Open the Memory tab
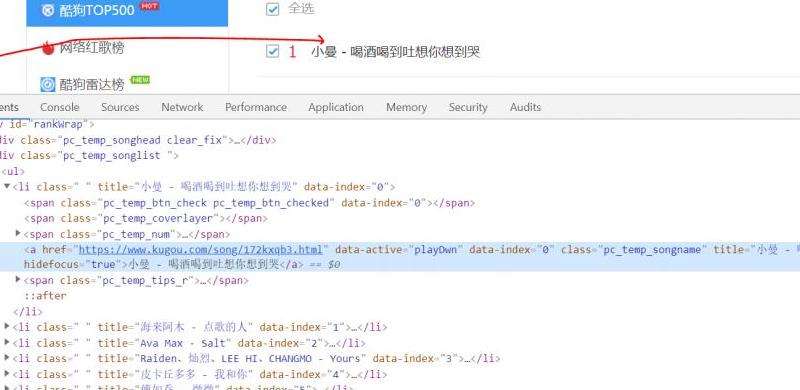 406,107
